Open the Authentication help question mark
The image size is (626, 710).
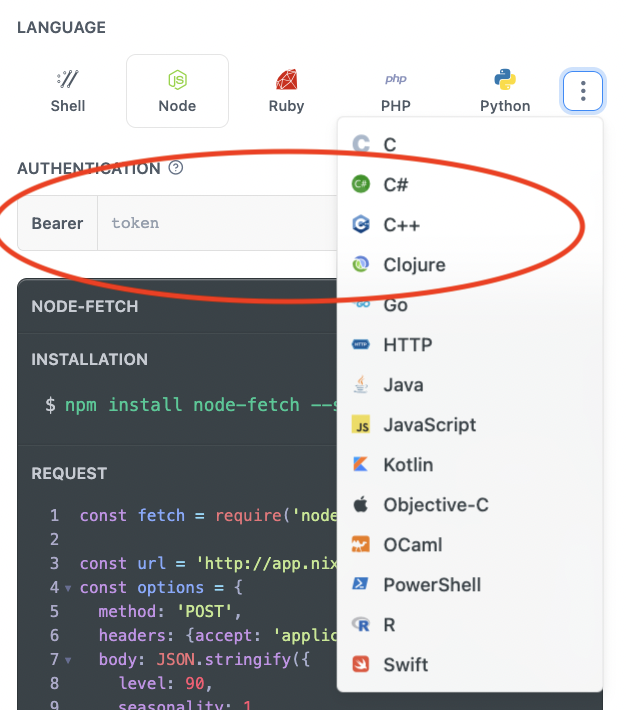[x=176, y=168]
